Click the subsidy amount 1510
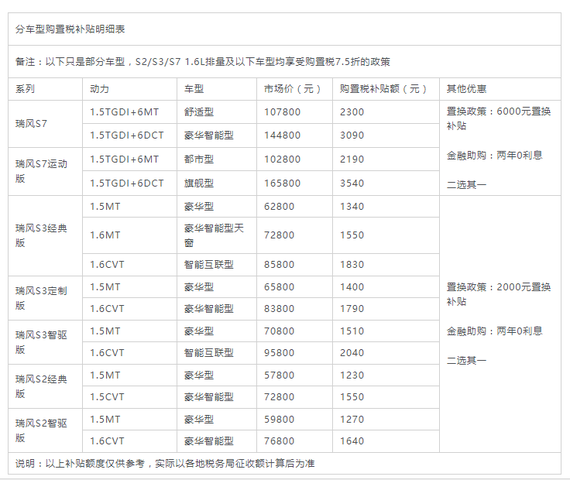This screenshot has height=480, width=570. coord(352,331)
